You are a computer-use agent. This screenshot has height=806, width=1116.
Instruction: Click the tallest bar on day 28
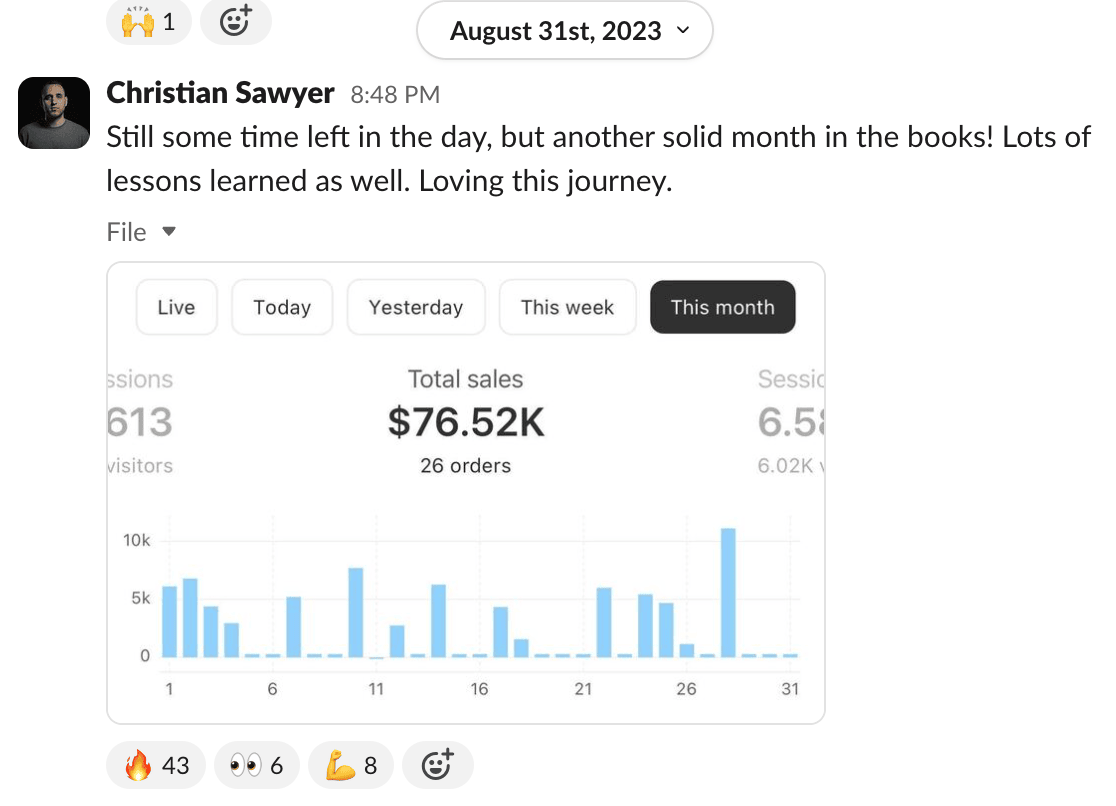pyautogui.click(x=728, y=592)
